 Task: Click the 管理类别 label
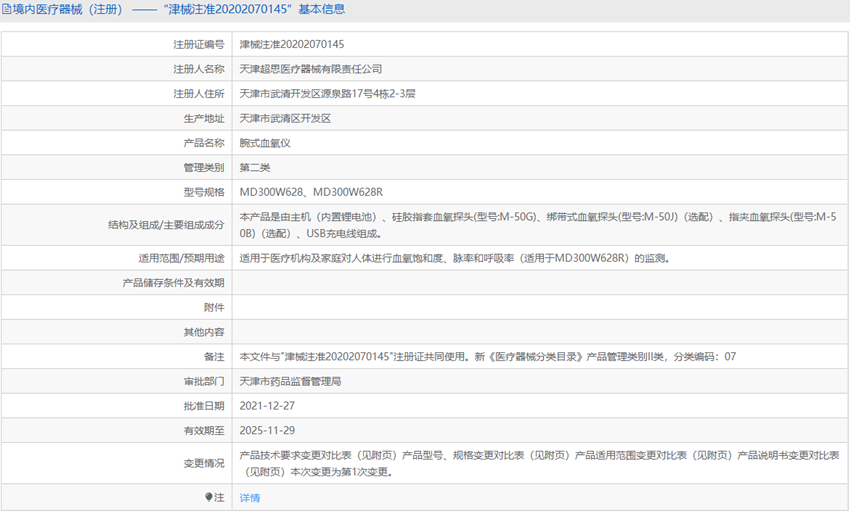point(204,168)
